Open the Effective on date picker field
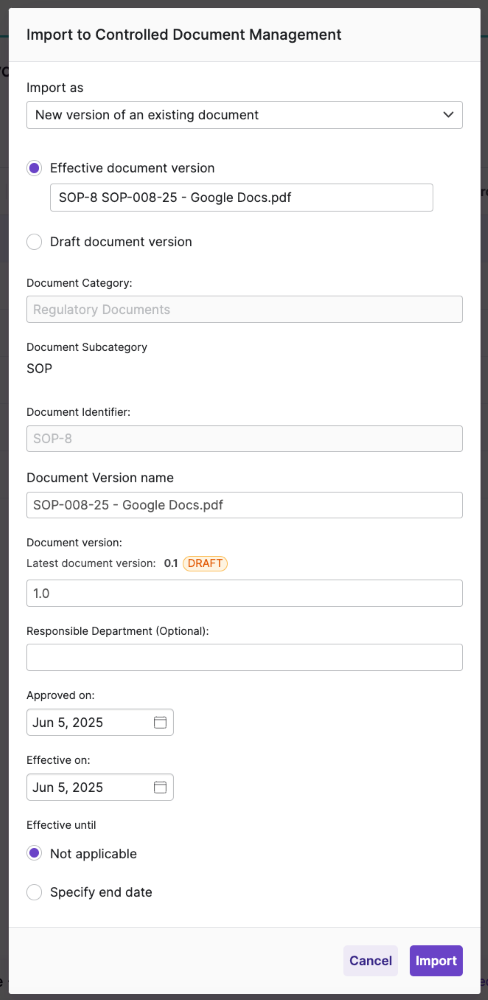 (100, 787)
